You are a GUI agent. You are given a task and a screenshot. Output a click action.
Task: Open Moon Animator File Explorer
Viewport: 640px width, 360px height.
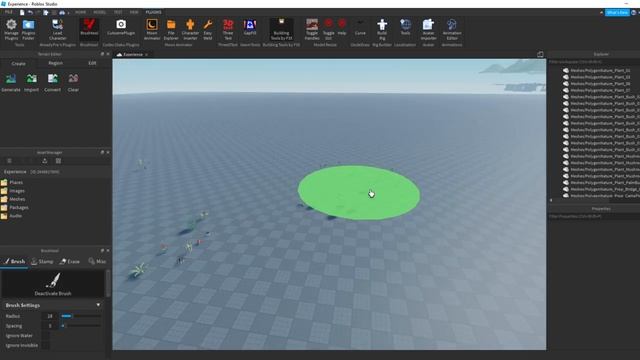(171, 29)
